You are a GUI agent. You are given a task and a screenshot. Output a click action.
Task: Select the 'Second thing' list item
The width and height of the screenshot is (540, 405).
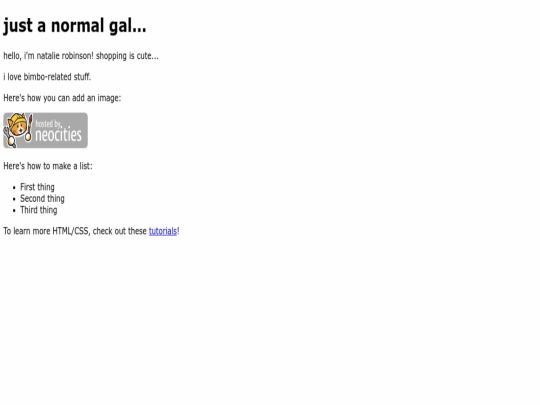pos(42,198)
